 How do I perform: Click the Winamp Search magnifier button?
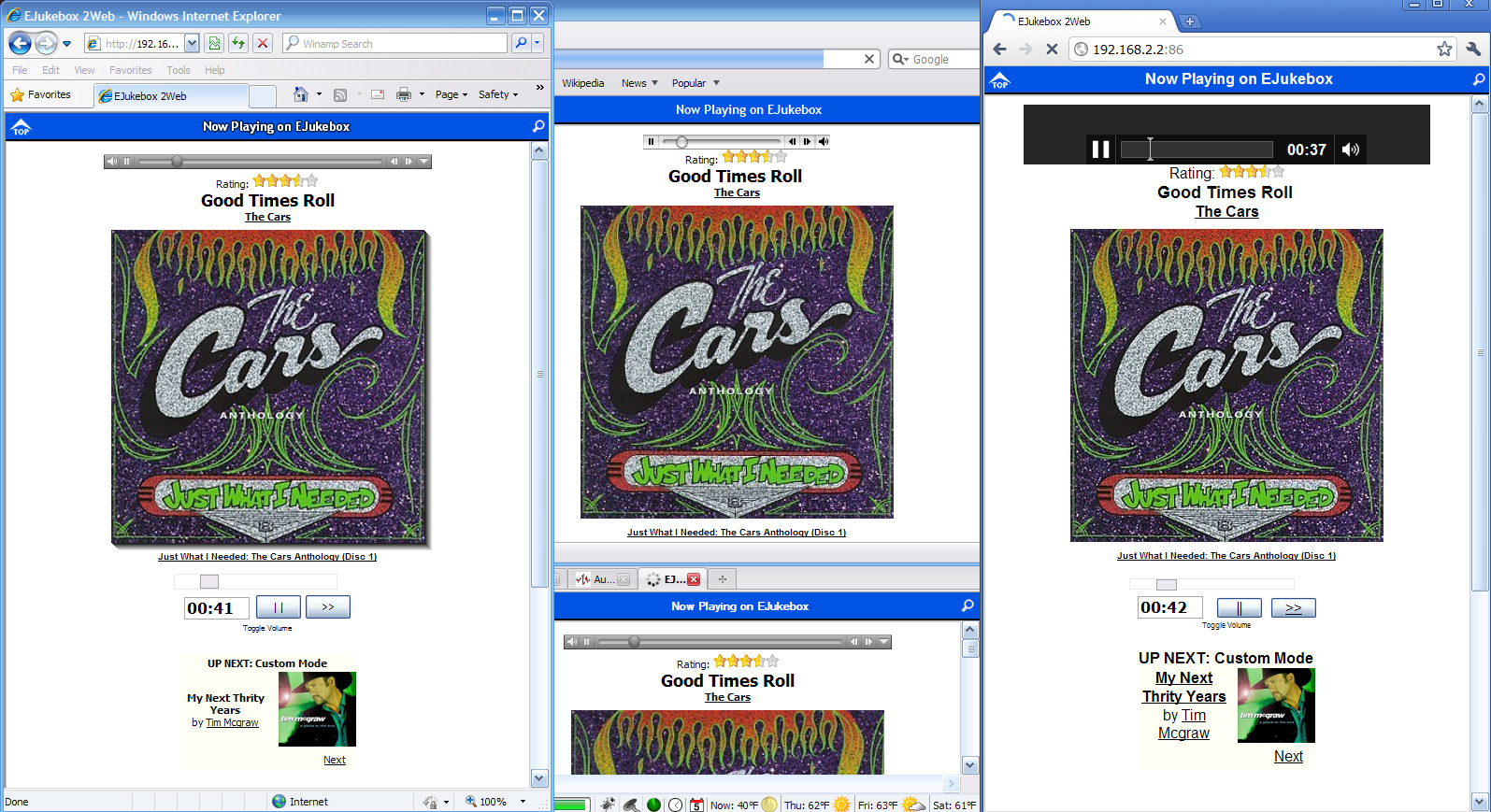522,43
